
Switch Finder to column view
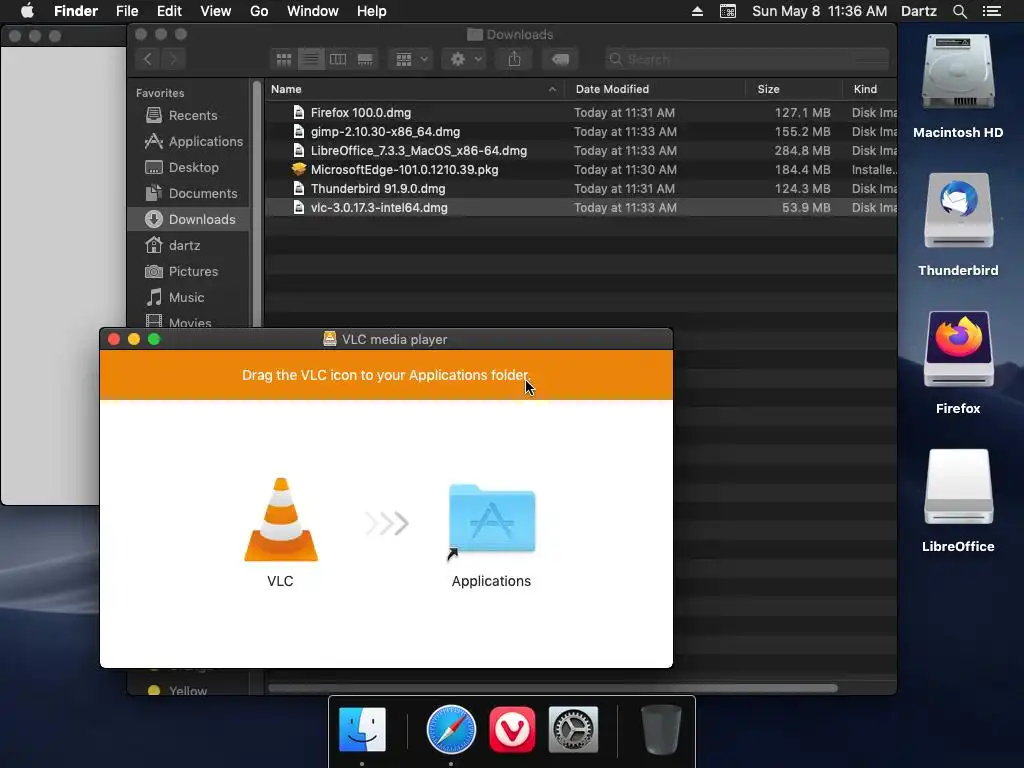tap(338, 59)
